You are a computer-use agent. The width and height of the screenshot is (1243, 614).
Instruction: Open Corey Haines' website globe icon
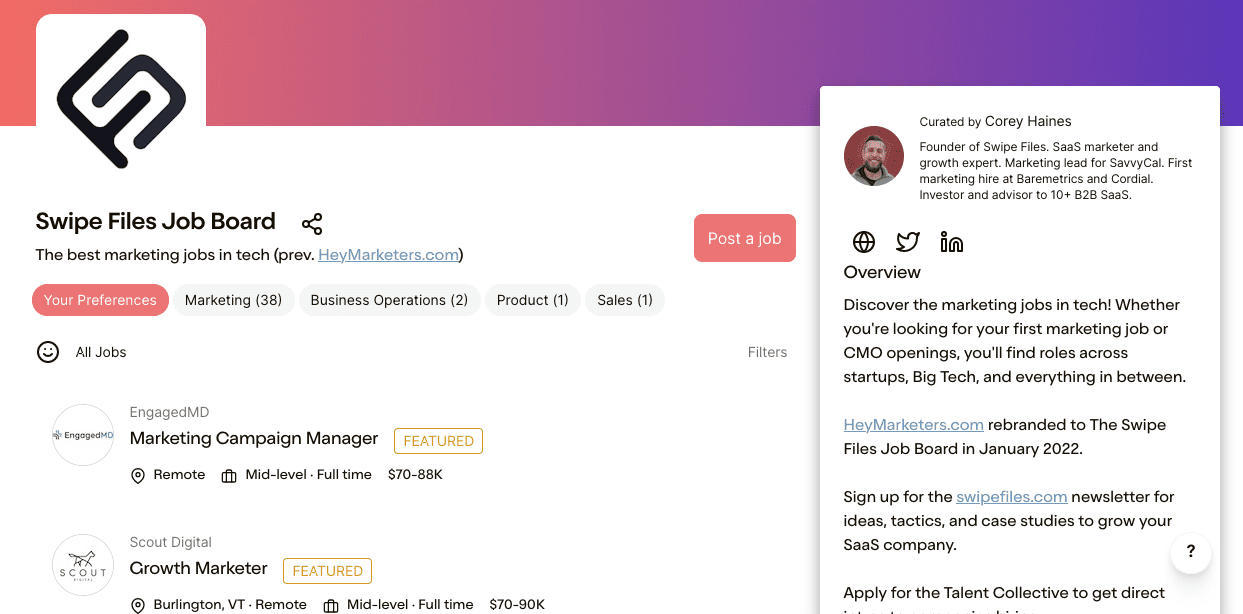[864, 242]
